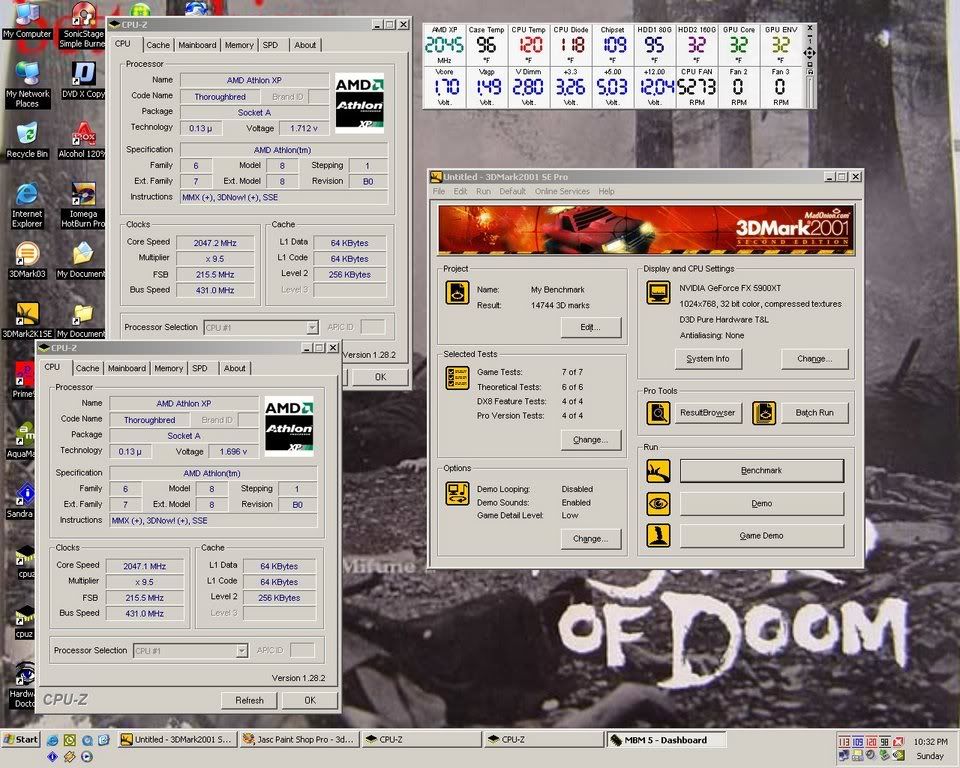
Task: Click System Info button in 3DMark
Action: coord(708,359)
